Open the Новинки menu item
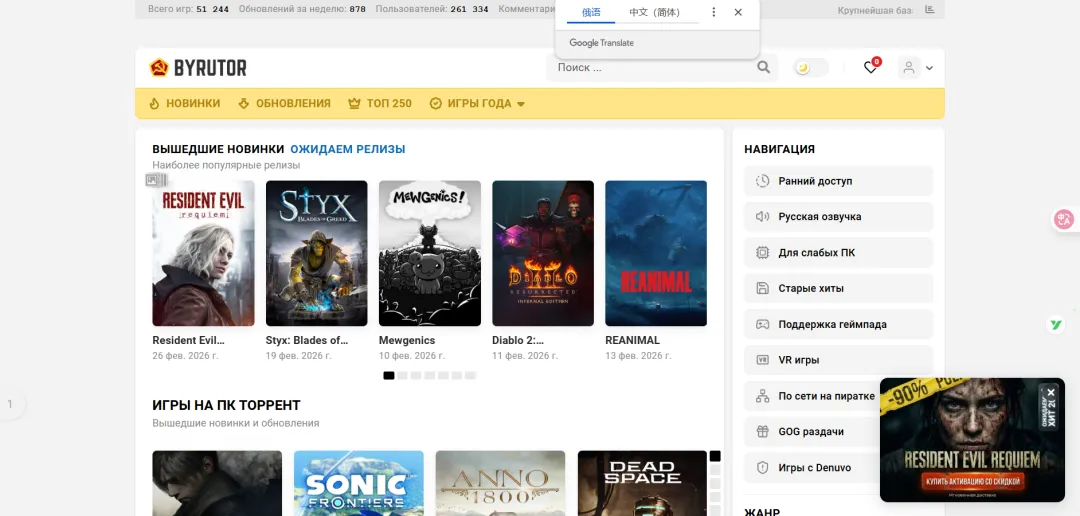Image resolution: width=1080 pixels, height=516 pixels. pyautogui.click(x=185, y=103)
